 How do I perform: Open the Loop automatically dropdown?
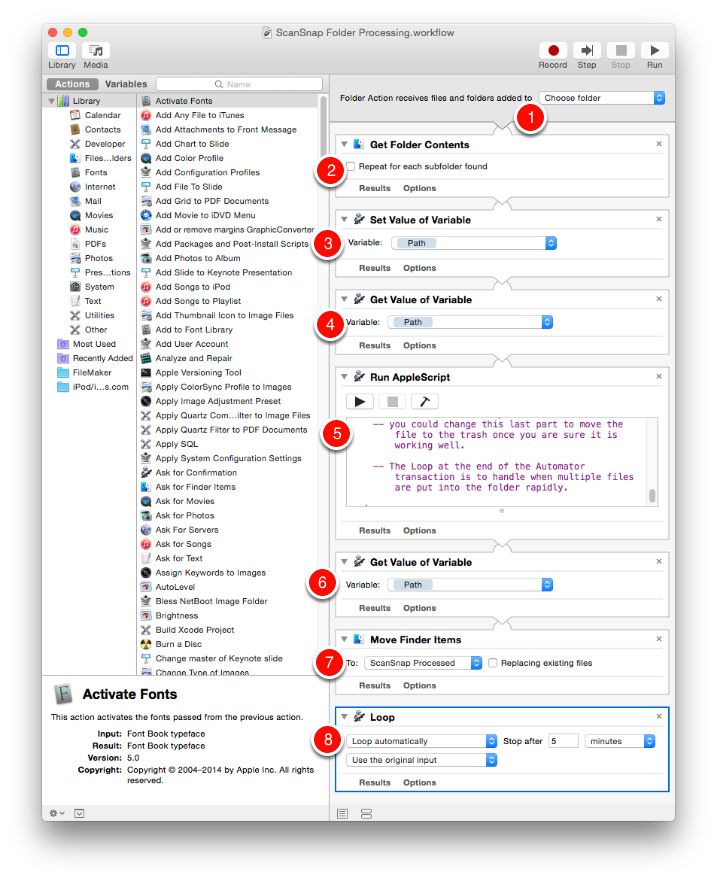[x=422, y=741]
